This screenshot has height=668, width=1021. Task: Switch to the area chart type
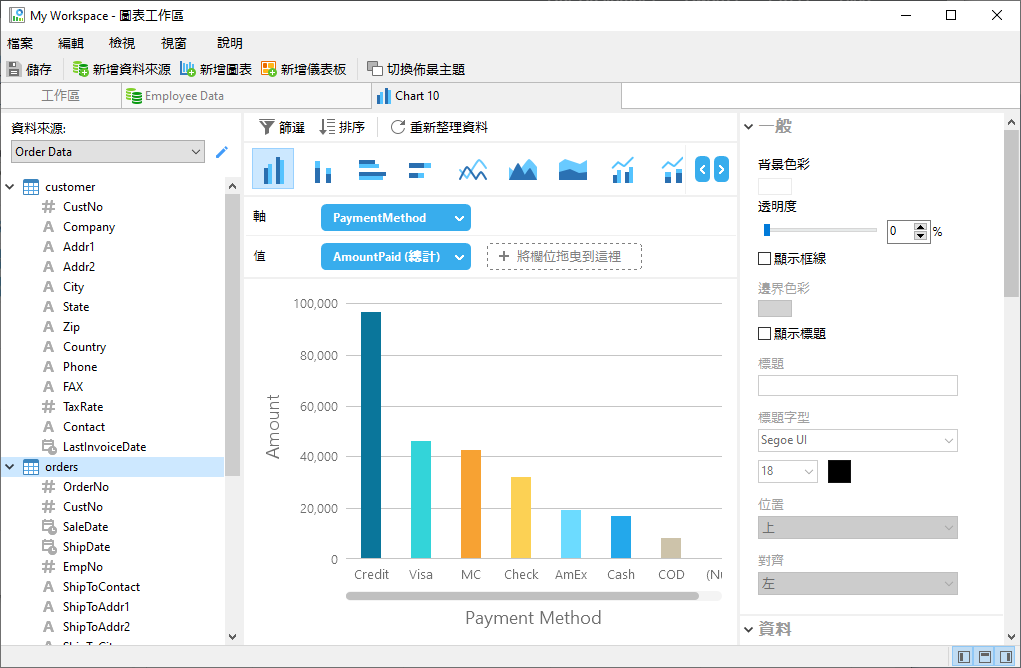(522, 171)
